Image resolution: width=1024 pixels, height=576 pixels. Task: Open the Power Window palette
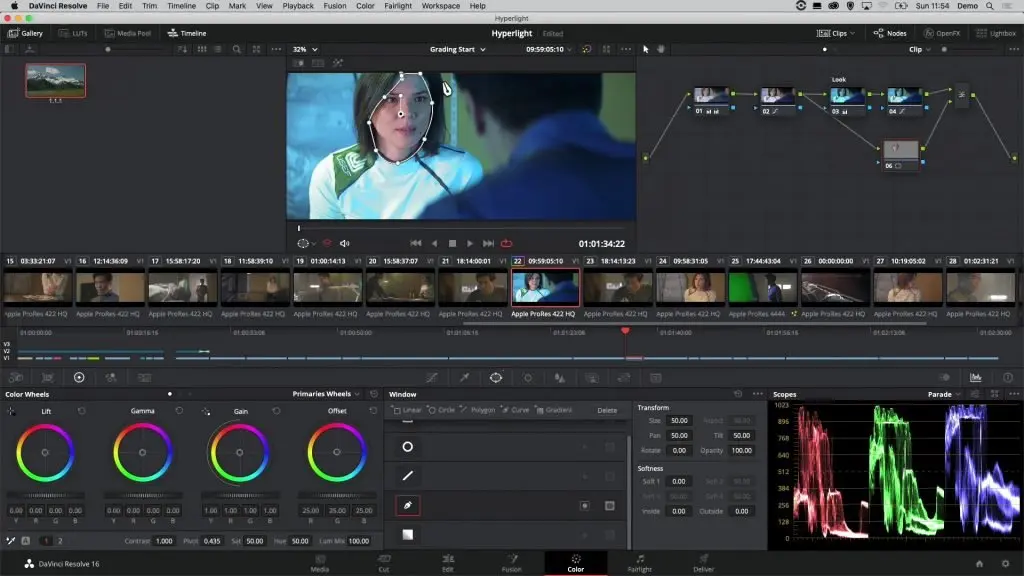[x=495, y=378]
